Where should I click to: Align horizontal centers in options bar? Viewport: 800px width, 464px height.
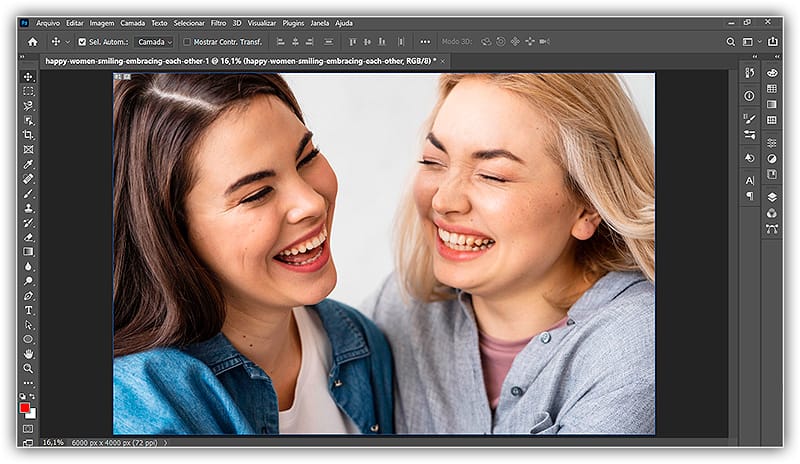click(295, 42)
